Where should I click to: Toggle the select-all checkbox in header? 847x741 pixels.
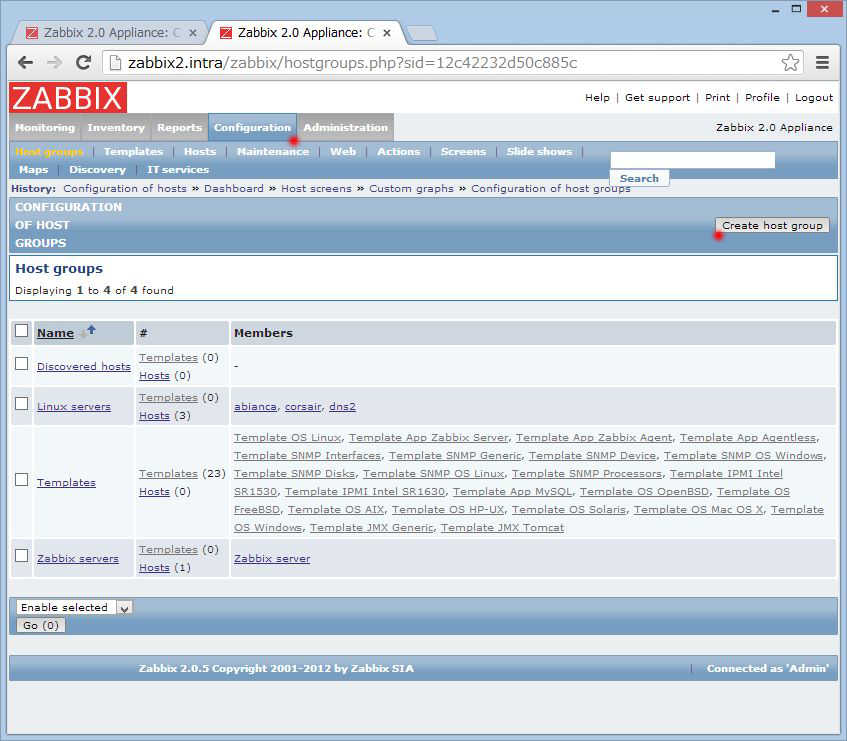[x=22, y=331]
